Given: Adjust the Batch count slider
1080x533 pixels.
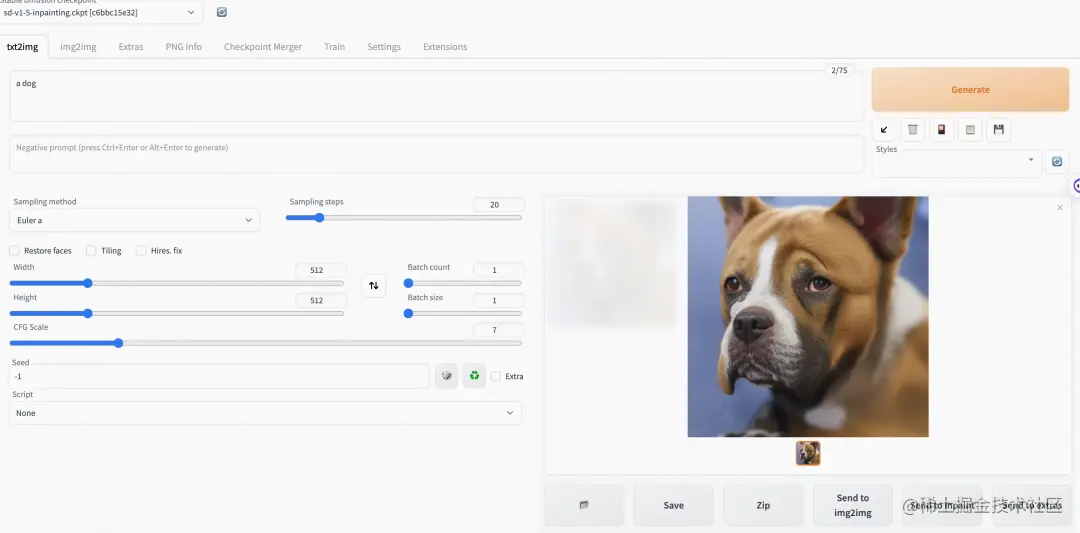Looking at the screenshot, I should [463, 283].
